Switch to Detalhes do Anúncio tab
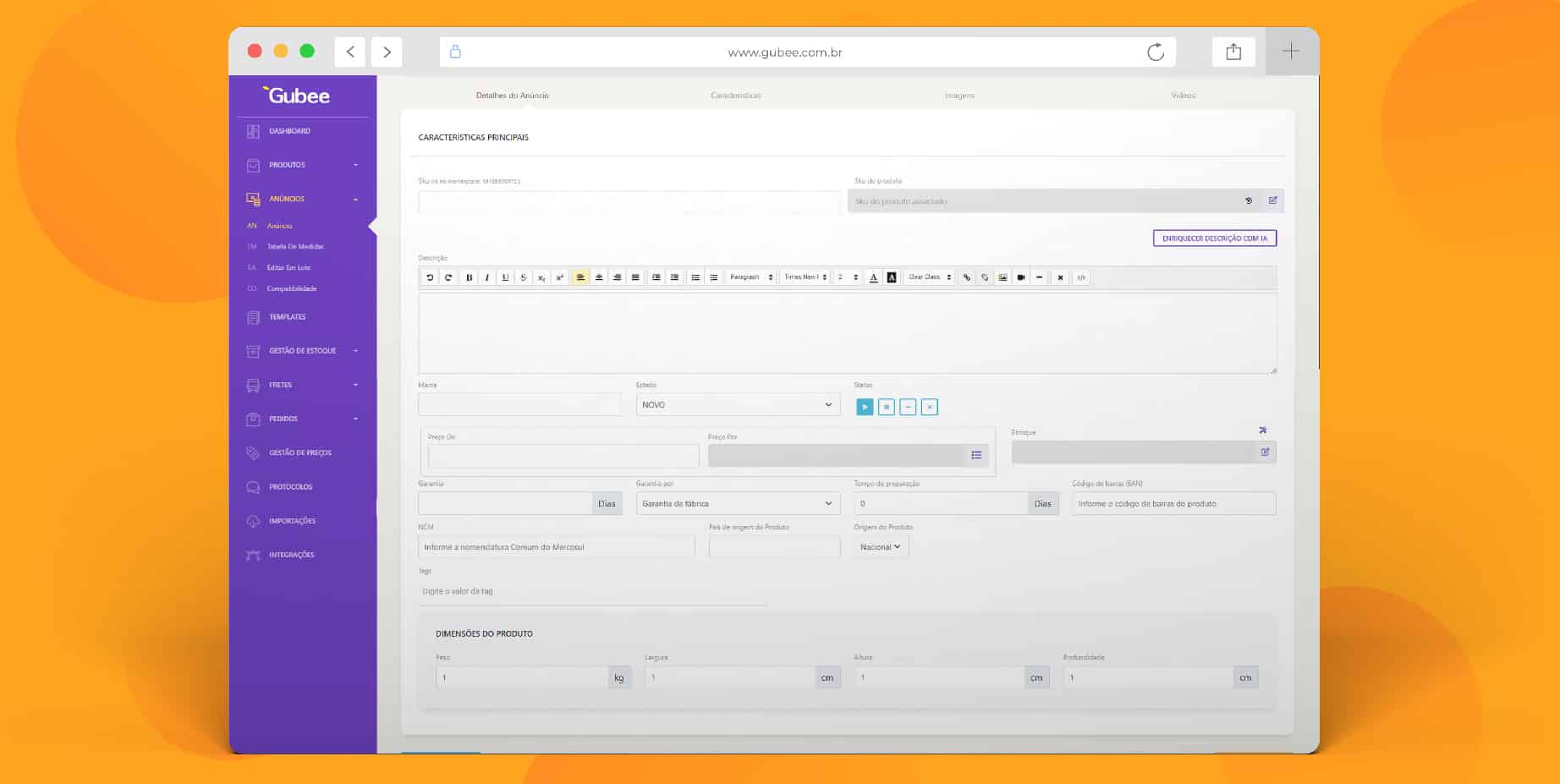The width and height of the screenshot is (1560, 784). click(x=513, y=96)
